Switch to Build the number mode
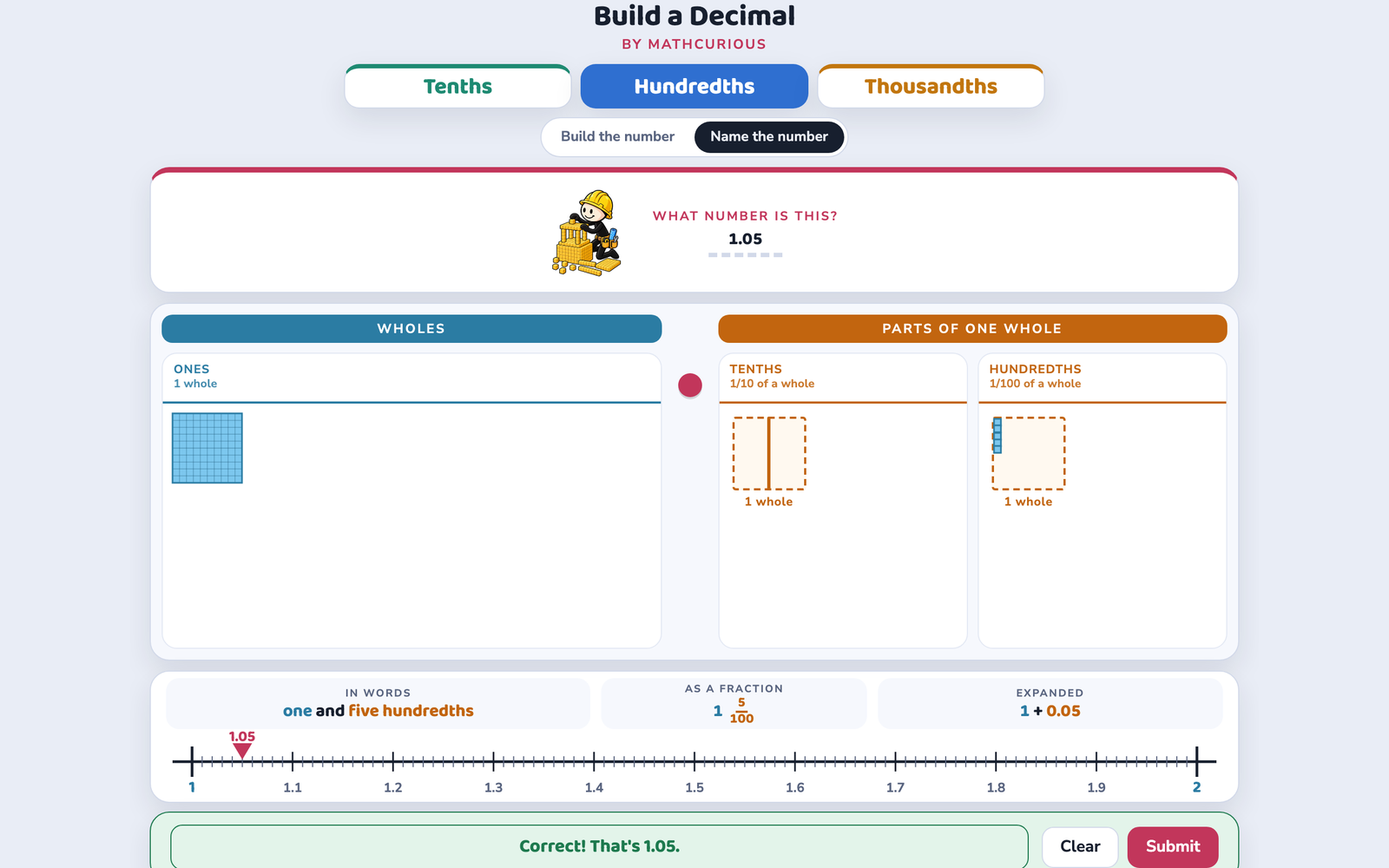1389x868 pixels. (617, 136)
